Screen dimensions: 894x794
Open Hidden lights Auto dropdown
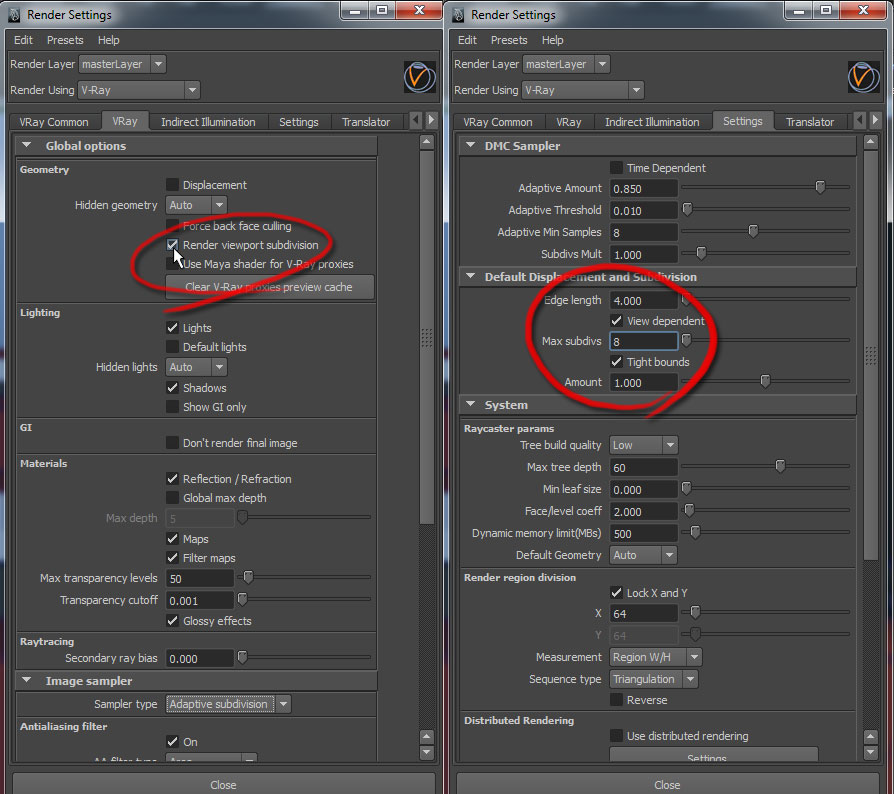pyautogui.click(x=196, y=367)
